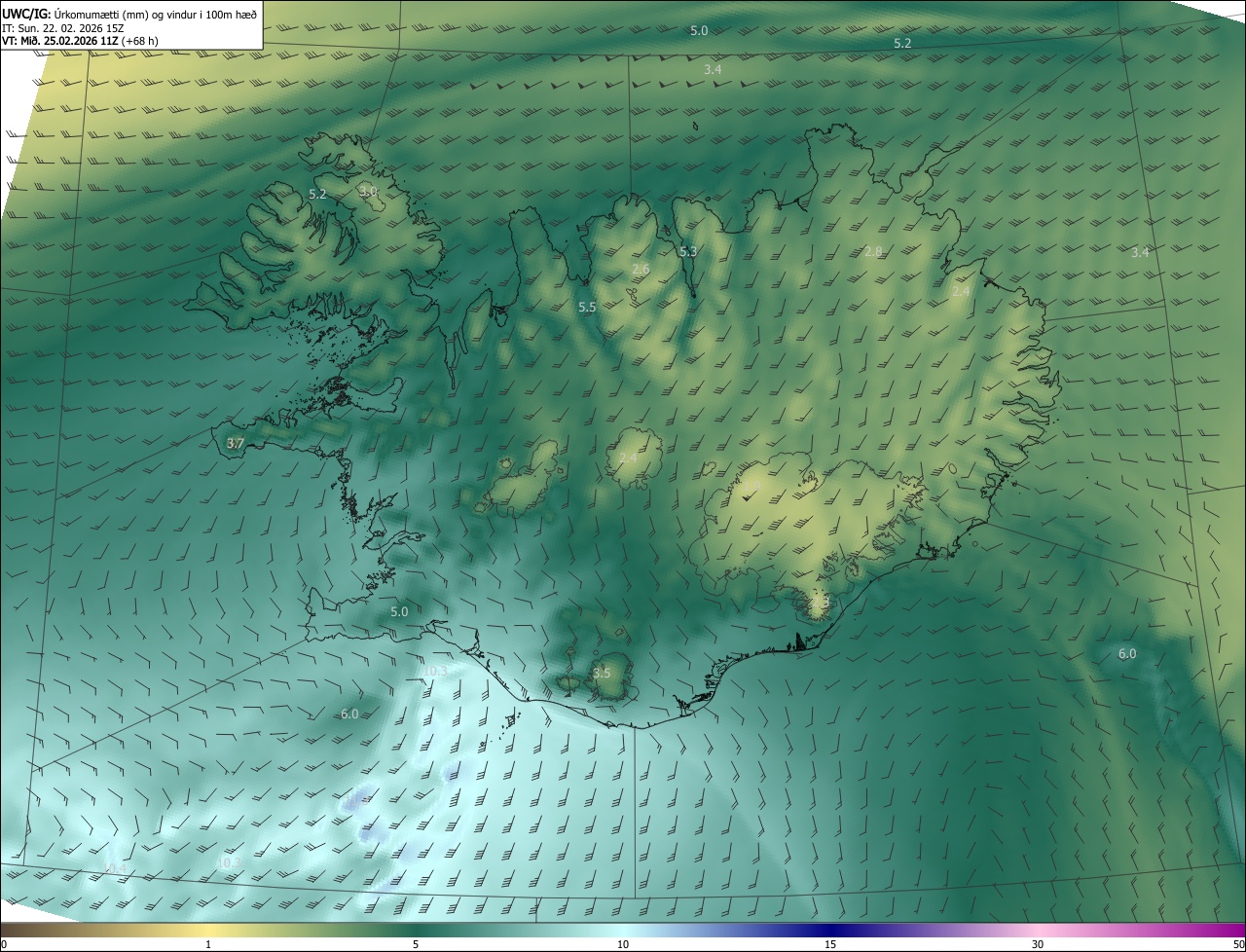Click the 30 tick on the color scale
The height and width of the screenshot is (952, 1246).
click(1038, 944)
